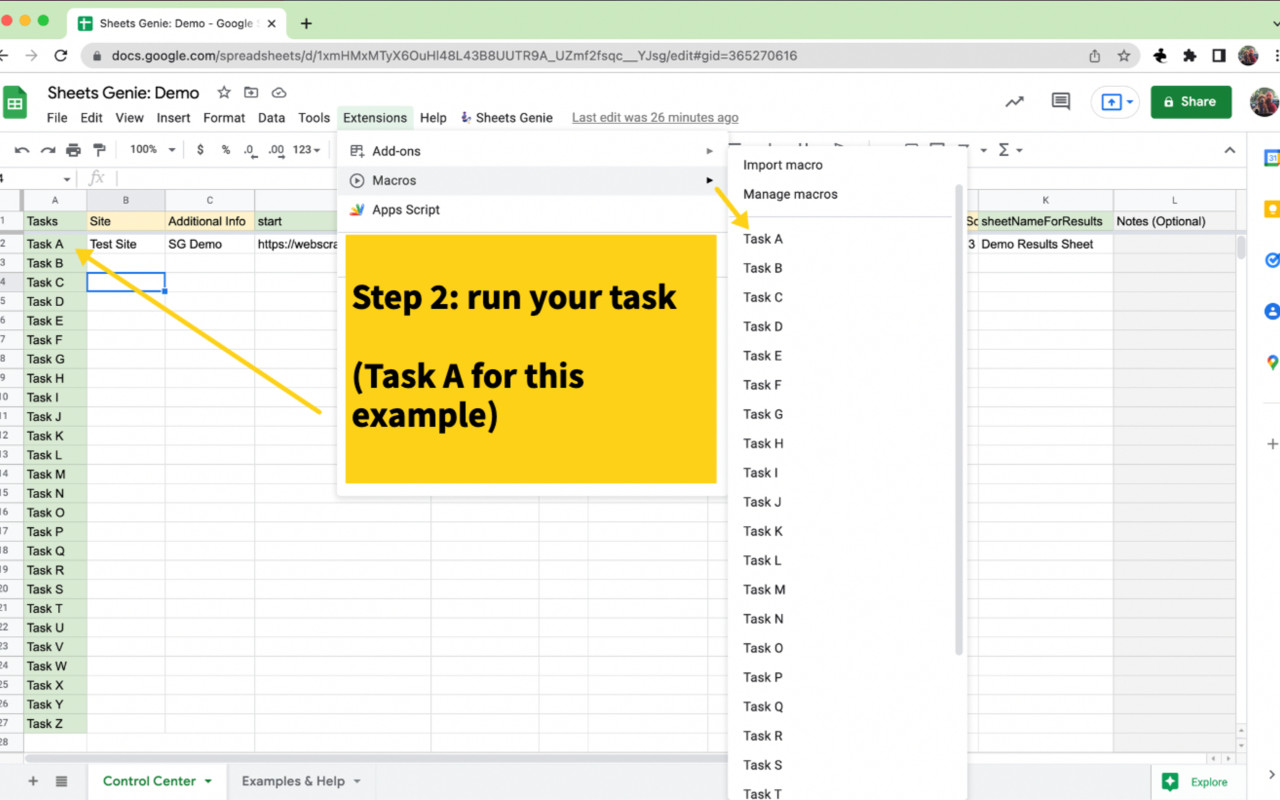The height and width of the screenshot is (800, 1280).
Task: Select Apps Script in Extensions menu
Action: 532,210
